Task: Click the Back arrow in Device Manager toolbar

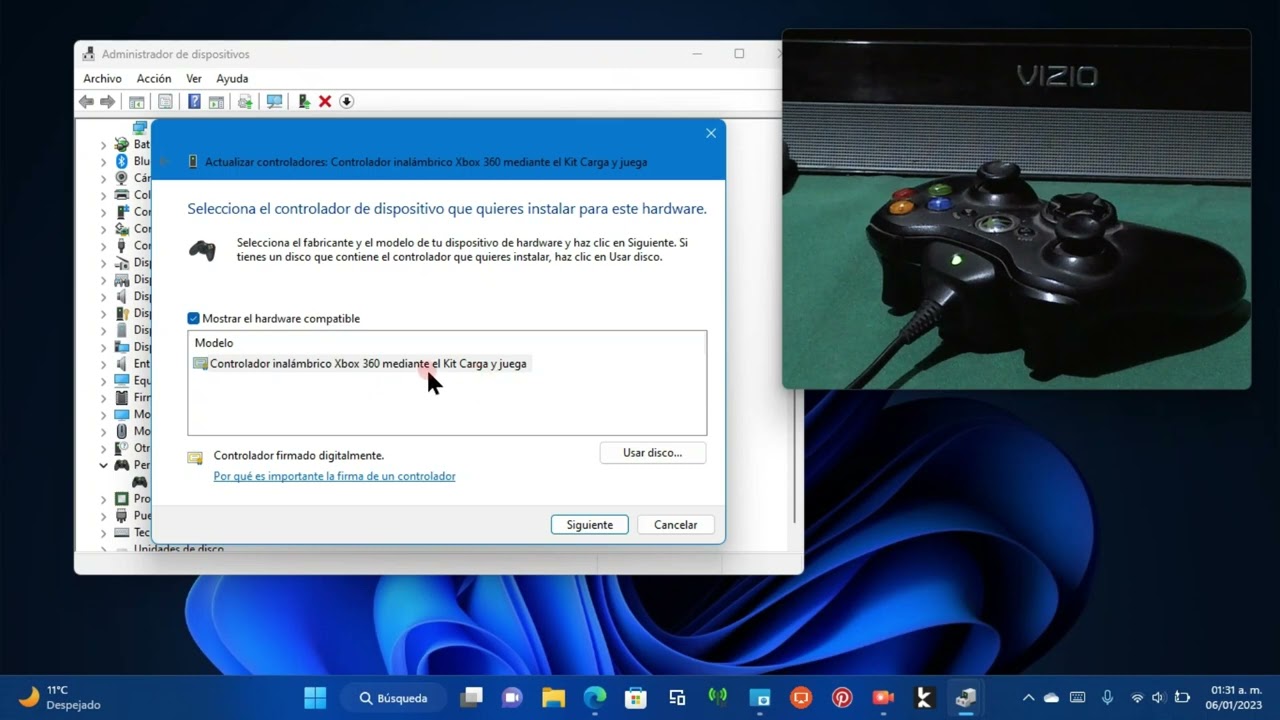Action: point(86,102)
